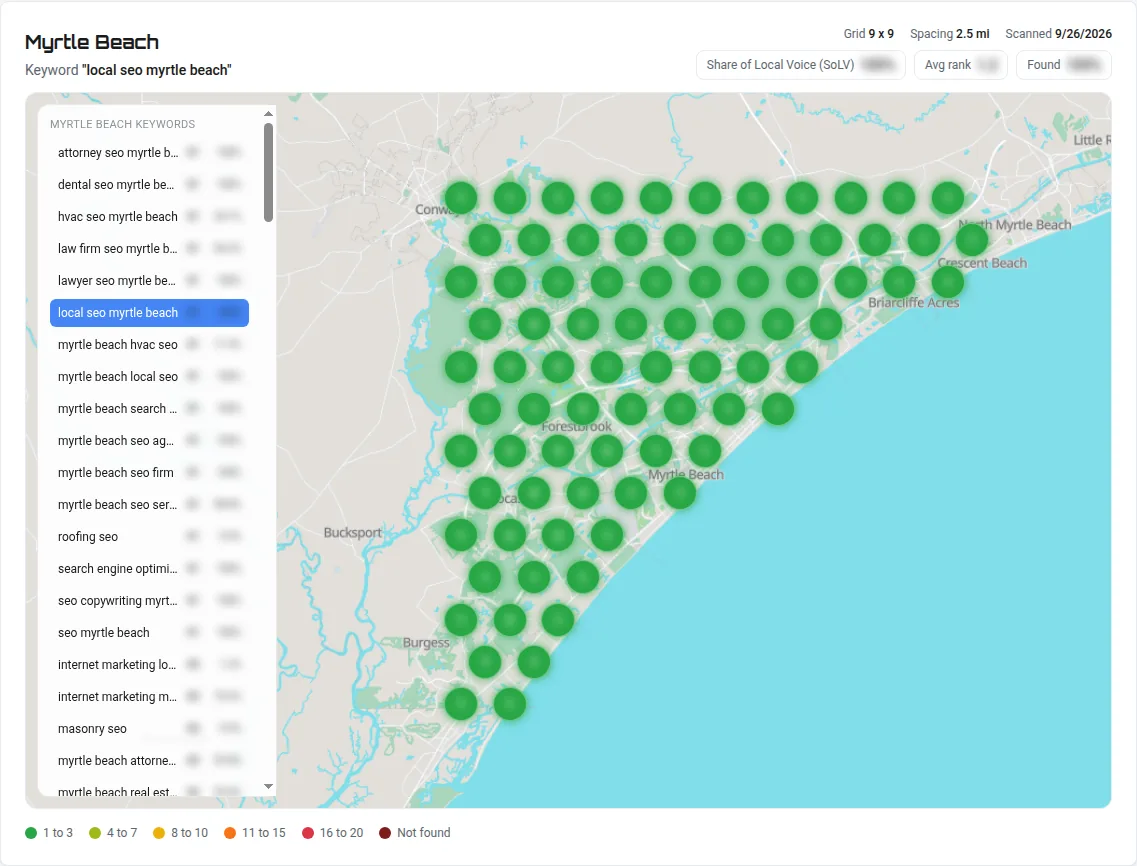Click Share of Local Voice (SoLV) stat
Screen dimensions: 1137x866
(801, 65)
